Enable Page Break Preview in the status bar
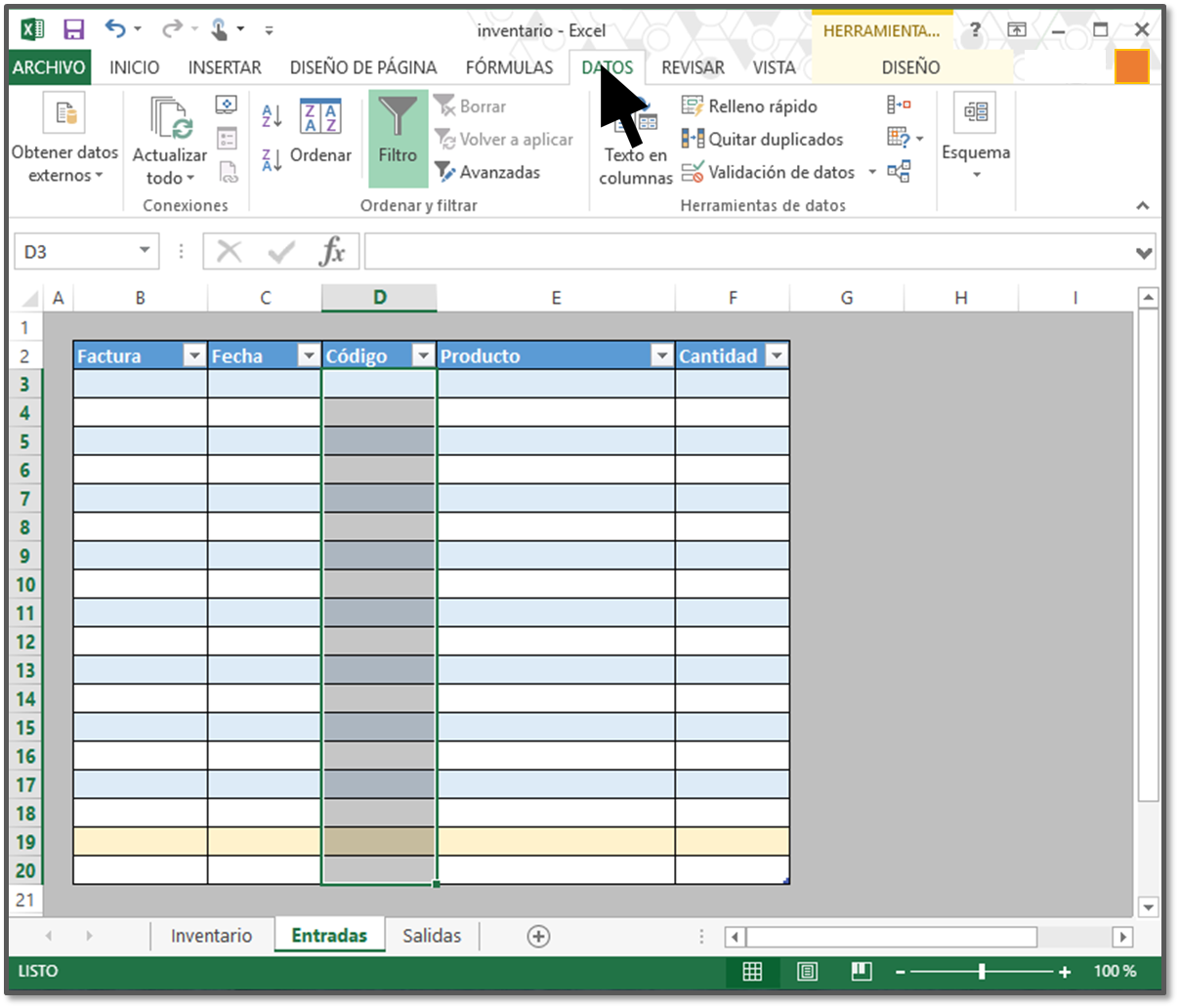Viewport: 1179px width, 1008px height. [861, 972]
